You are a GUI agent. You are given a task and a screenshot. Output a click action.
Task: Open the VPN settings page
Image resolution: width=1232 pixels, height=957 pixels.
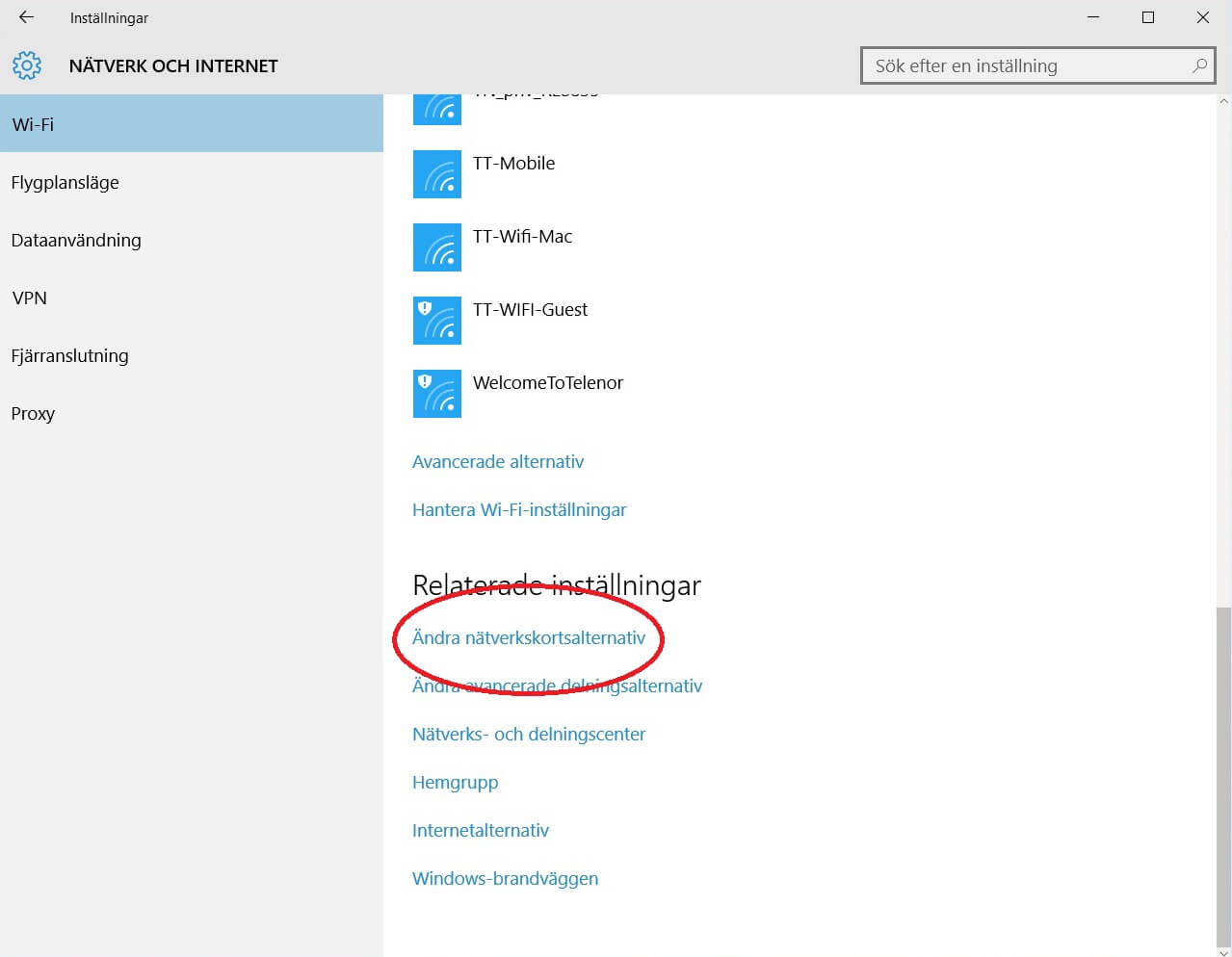[29, 297]
